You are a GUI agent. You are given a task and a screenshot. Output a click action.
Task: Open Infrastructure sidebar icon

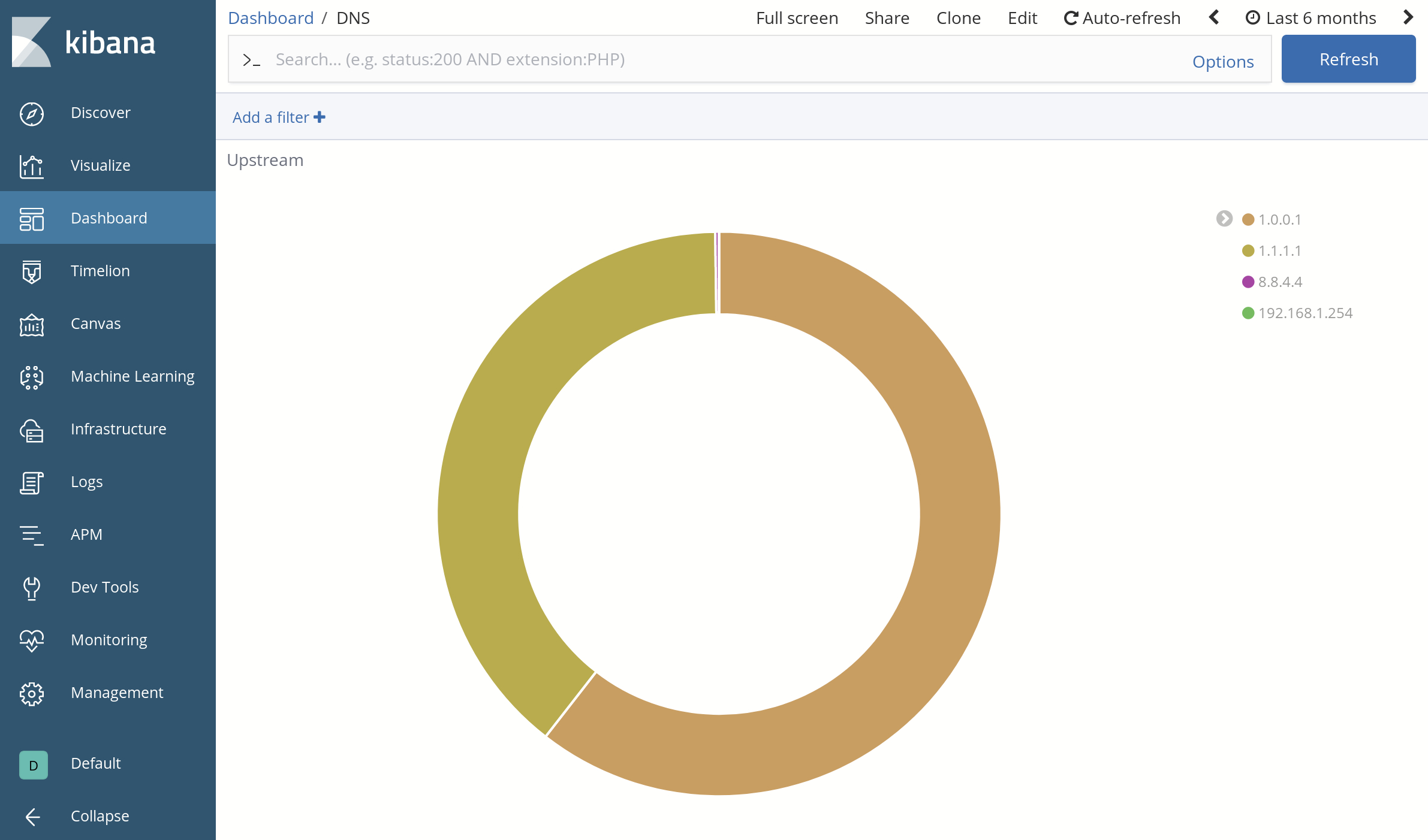click(x=32, y=430)
